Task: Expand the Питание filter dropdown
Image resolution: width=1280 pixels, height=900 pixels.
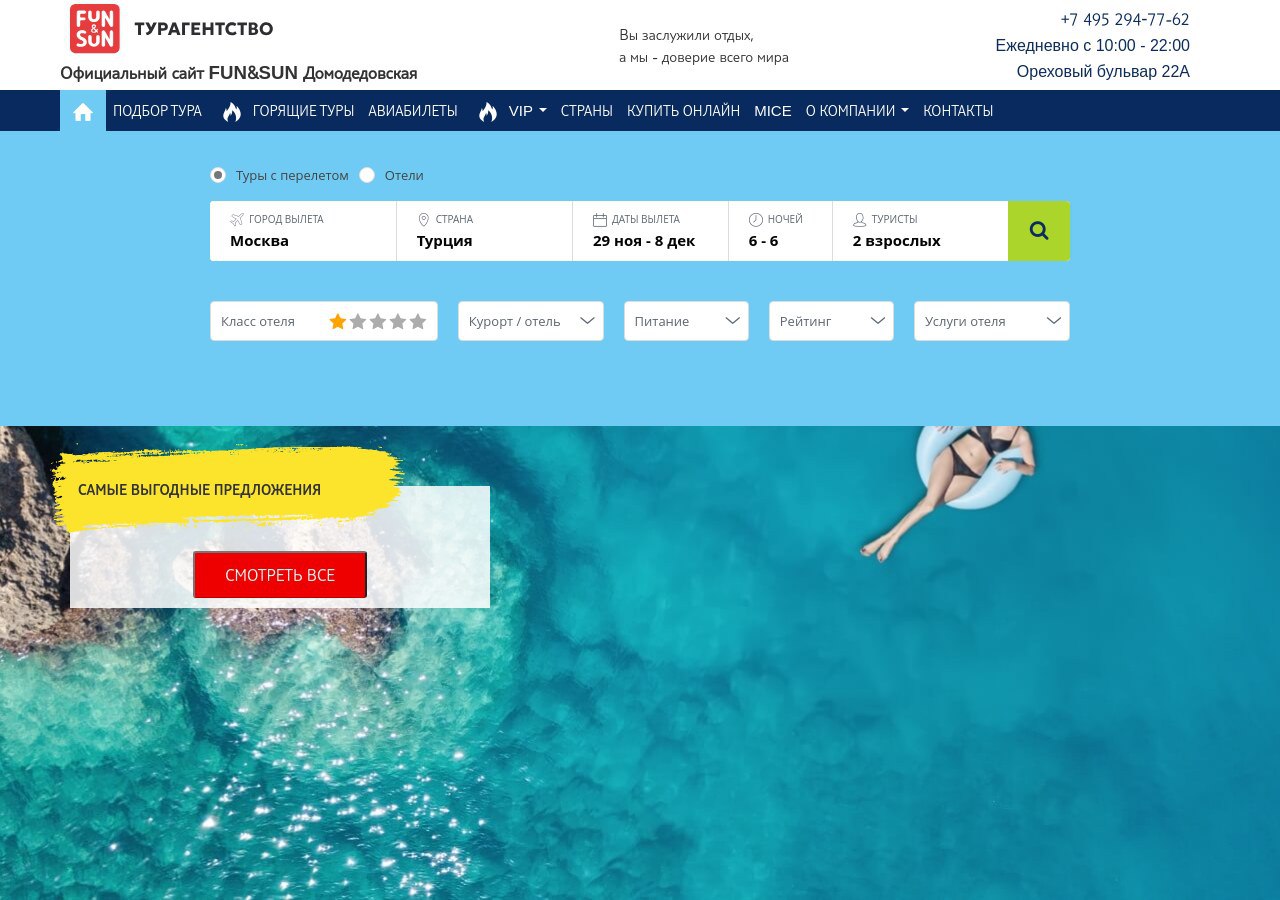Action: pos(685,321)
